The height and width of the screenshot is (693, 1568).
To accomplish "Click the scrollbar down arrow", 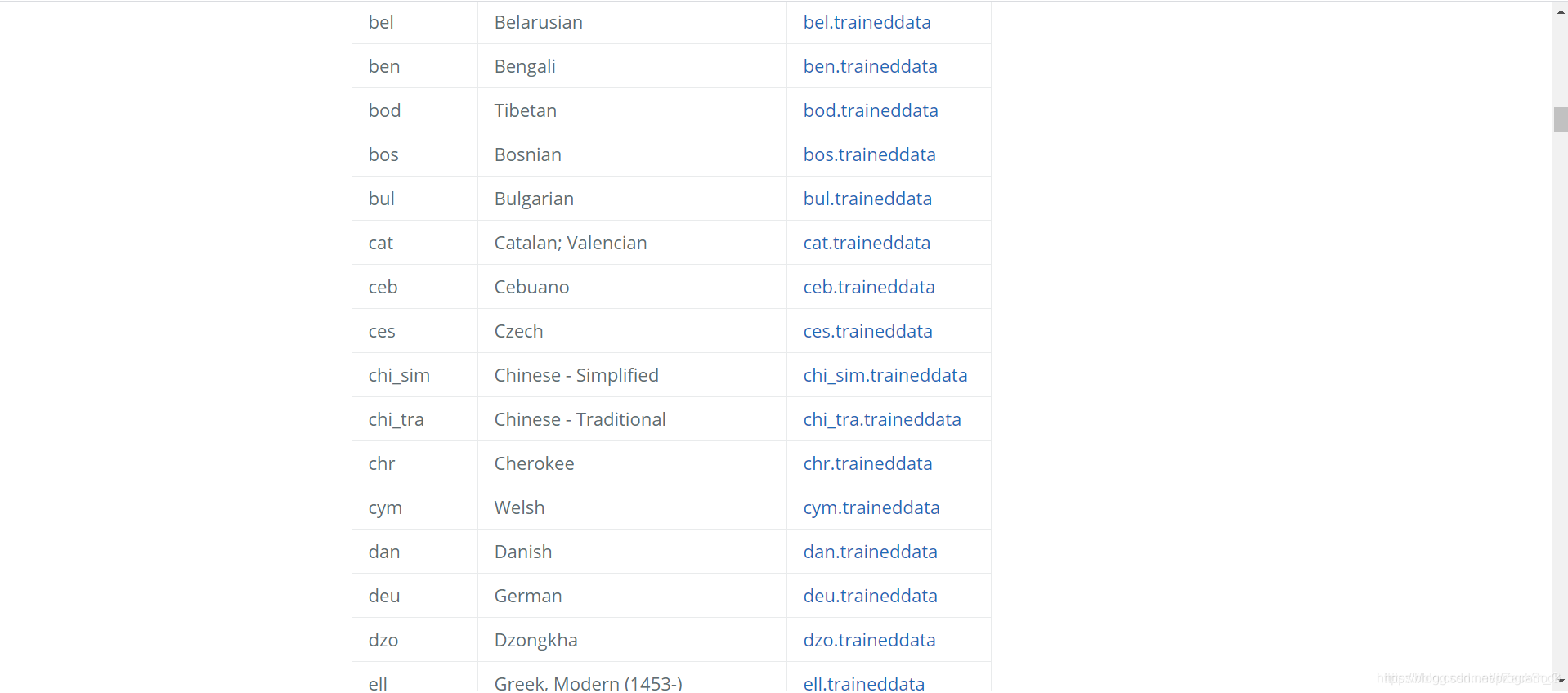I will click(1561, 681).
